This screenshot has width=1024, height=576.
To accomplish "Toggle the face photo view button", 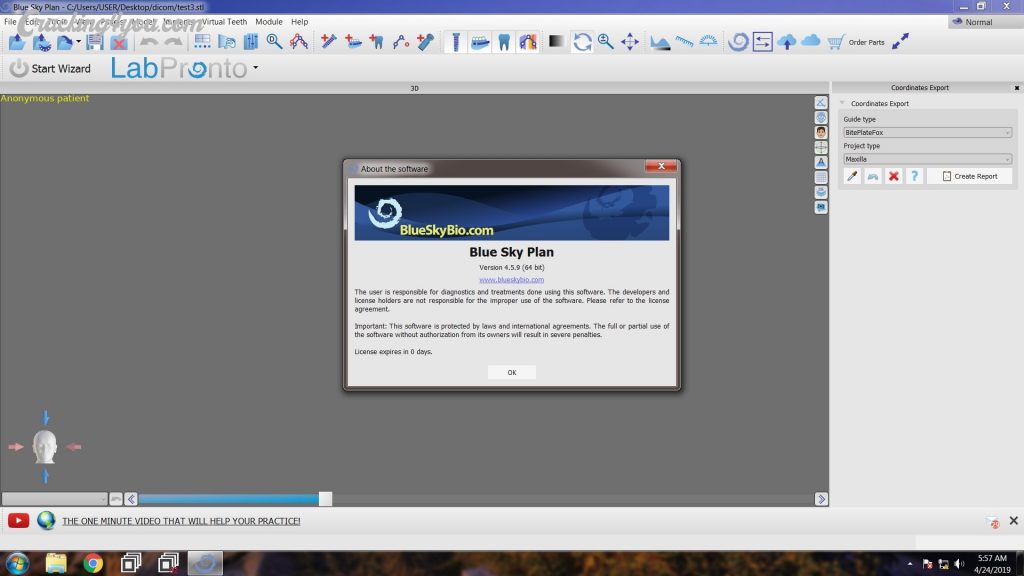I will tap(821, 132).
